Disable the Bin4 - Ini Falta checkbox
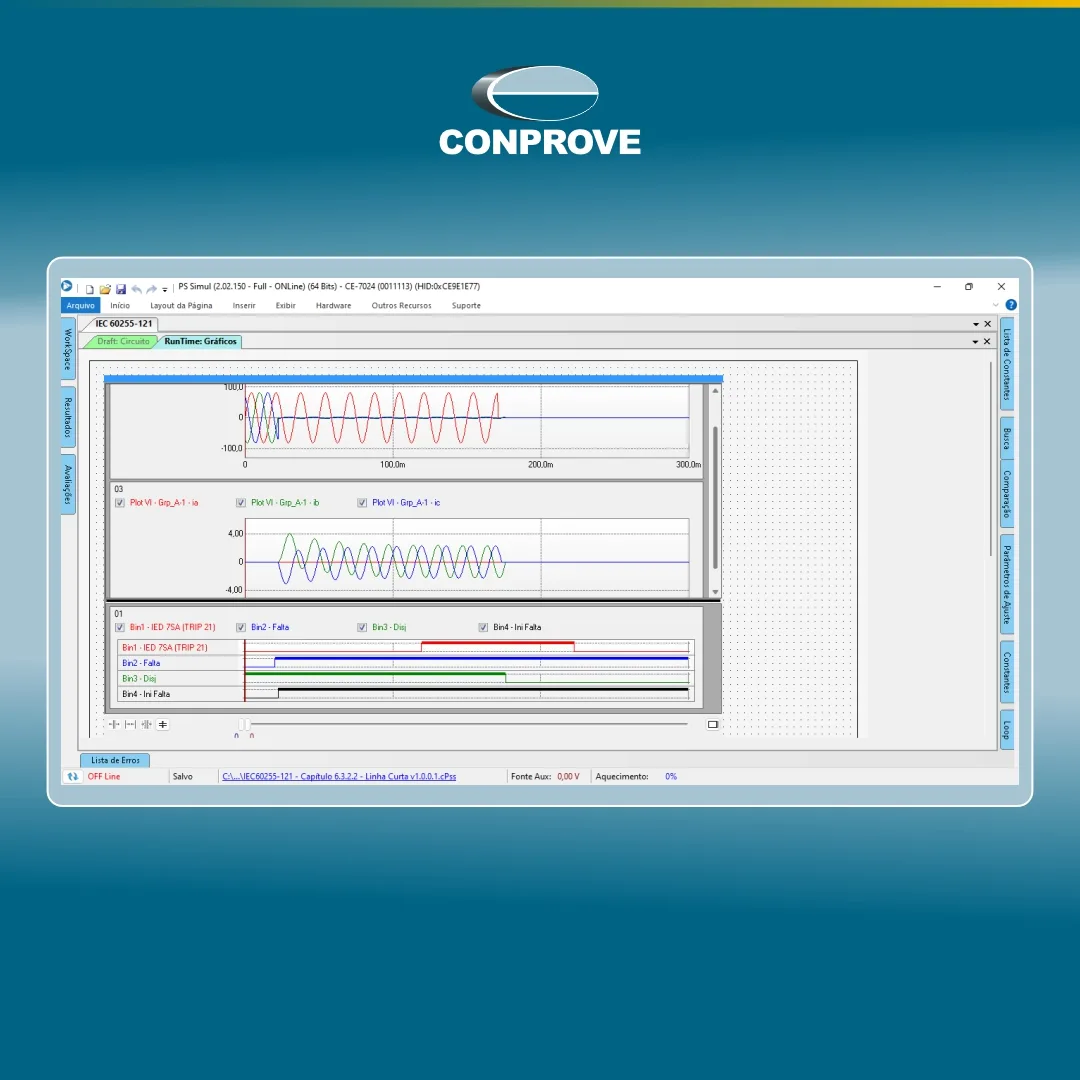Screen dimensions: 1080x1080 (x=483, y=627)
